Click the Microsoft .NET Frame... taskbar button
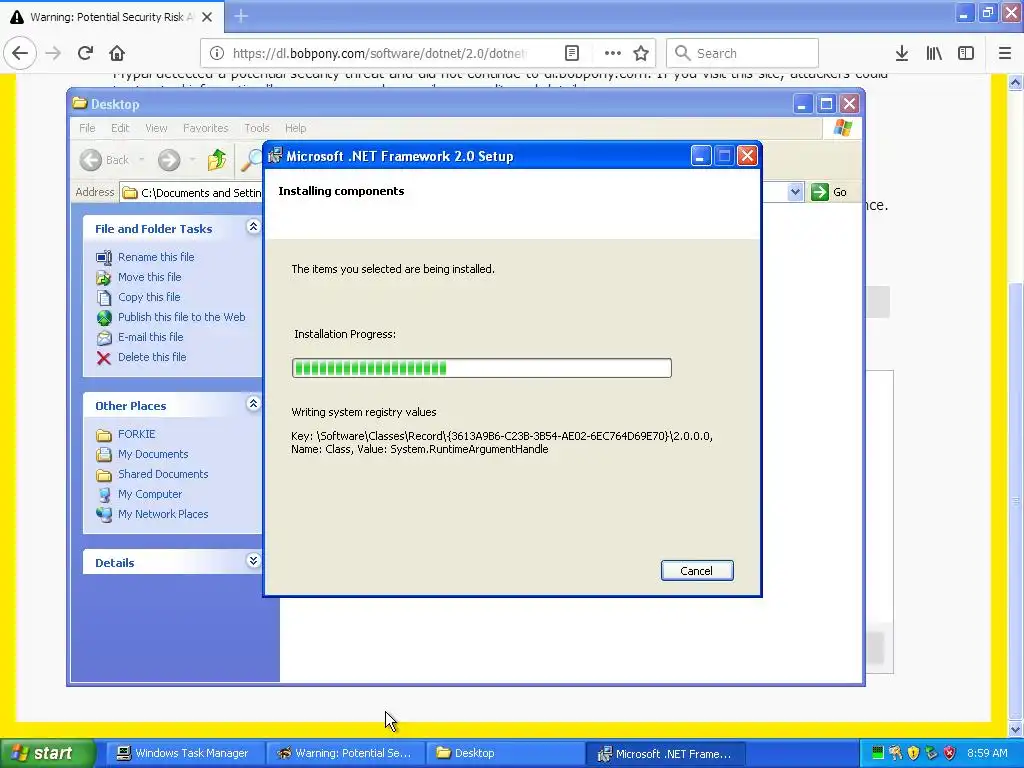The width and height of the screenshot is (1024, 768). [666, 754]
